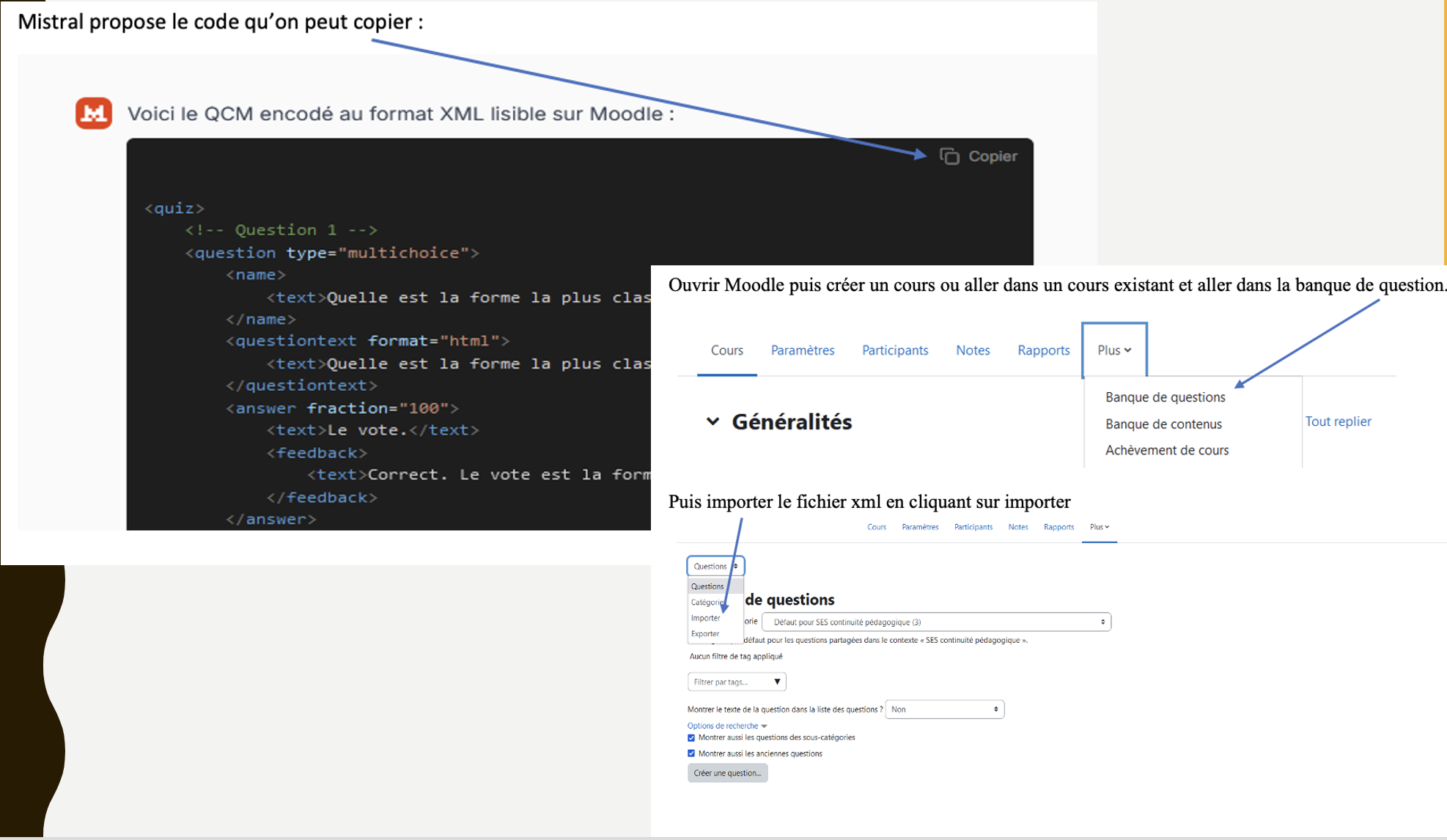Screen dimensions: 1447x840
Task: Open the Cours tab in upper Moodle screenshot
Action: [726, 350]
